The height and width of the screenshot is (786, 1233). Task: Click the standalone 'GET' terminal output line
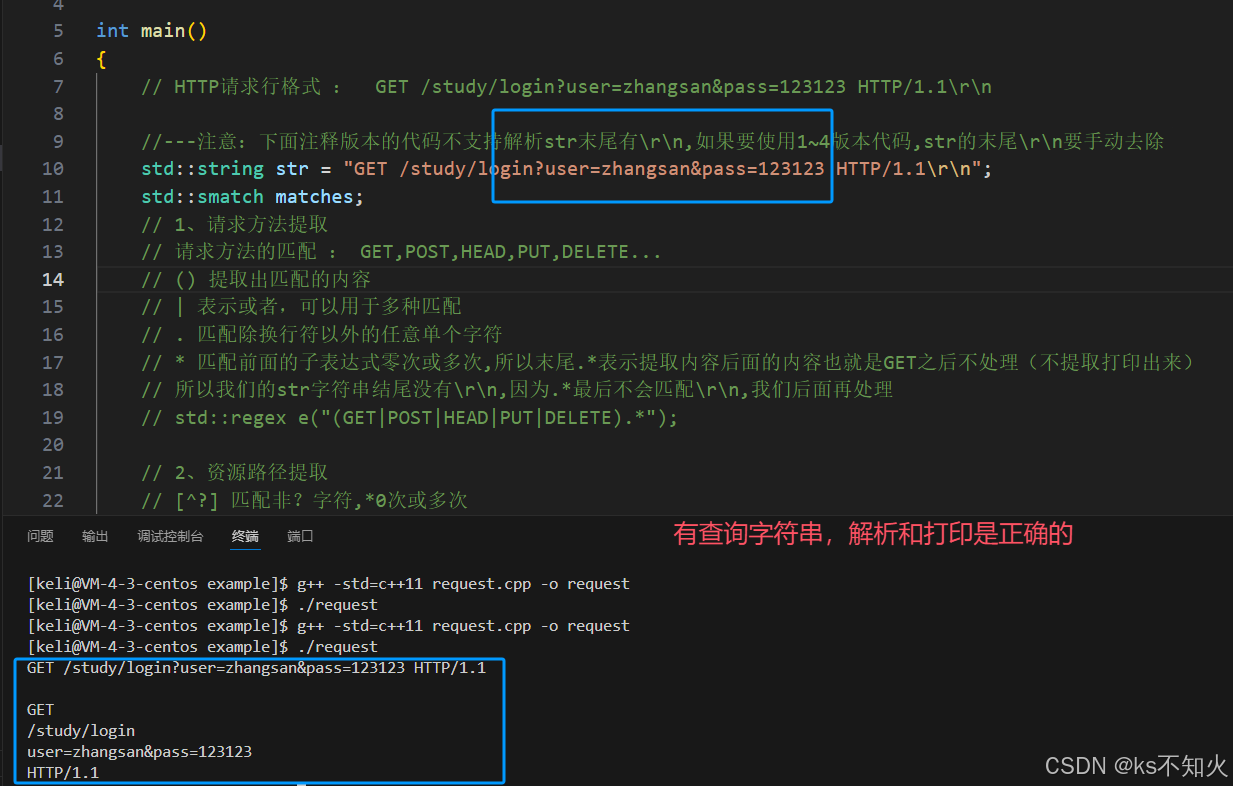[40, 710]
